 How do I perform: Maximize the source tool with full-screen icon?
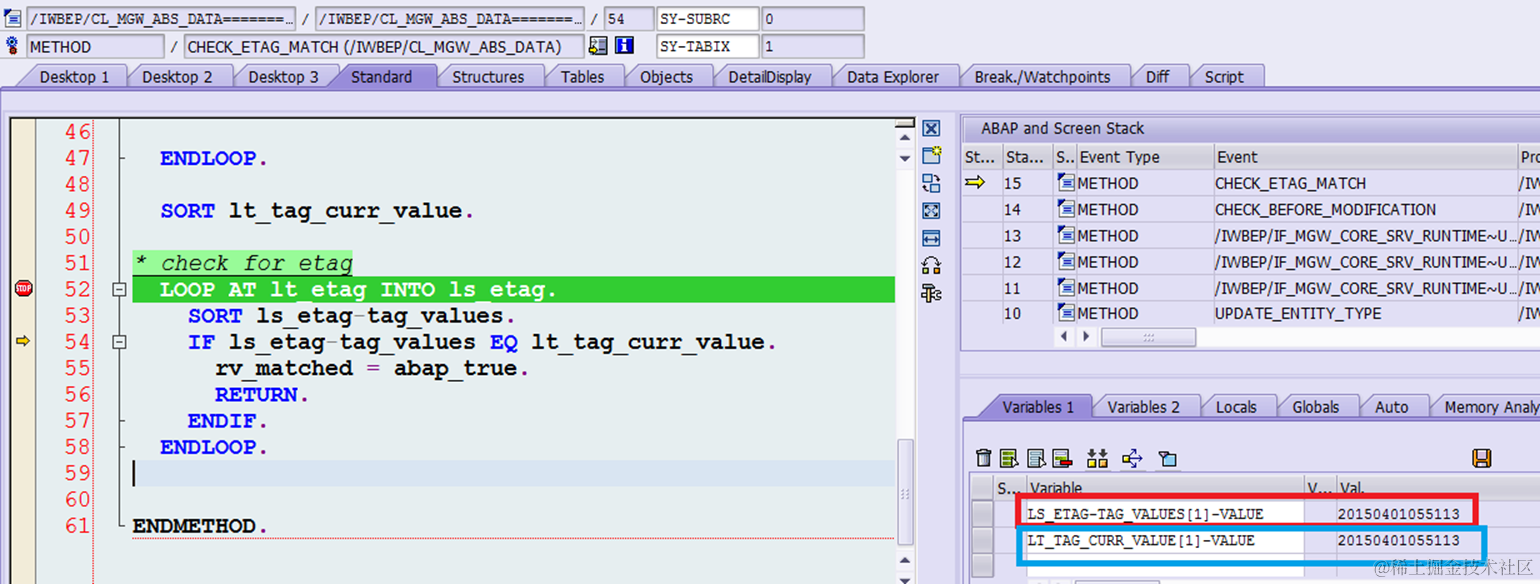931,210
